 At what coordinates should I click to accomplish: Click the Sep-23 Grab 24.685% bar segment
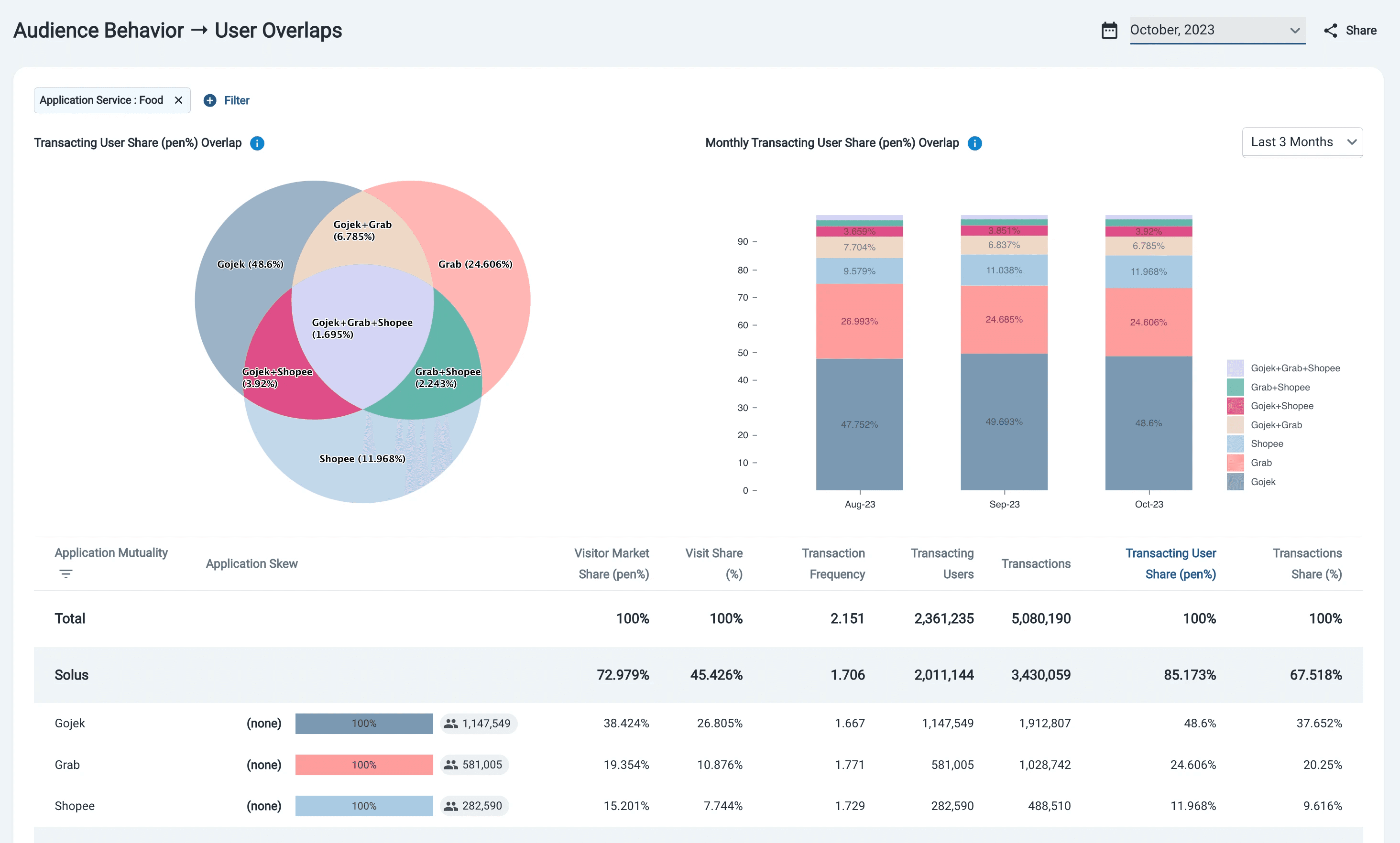1004,320
